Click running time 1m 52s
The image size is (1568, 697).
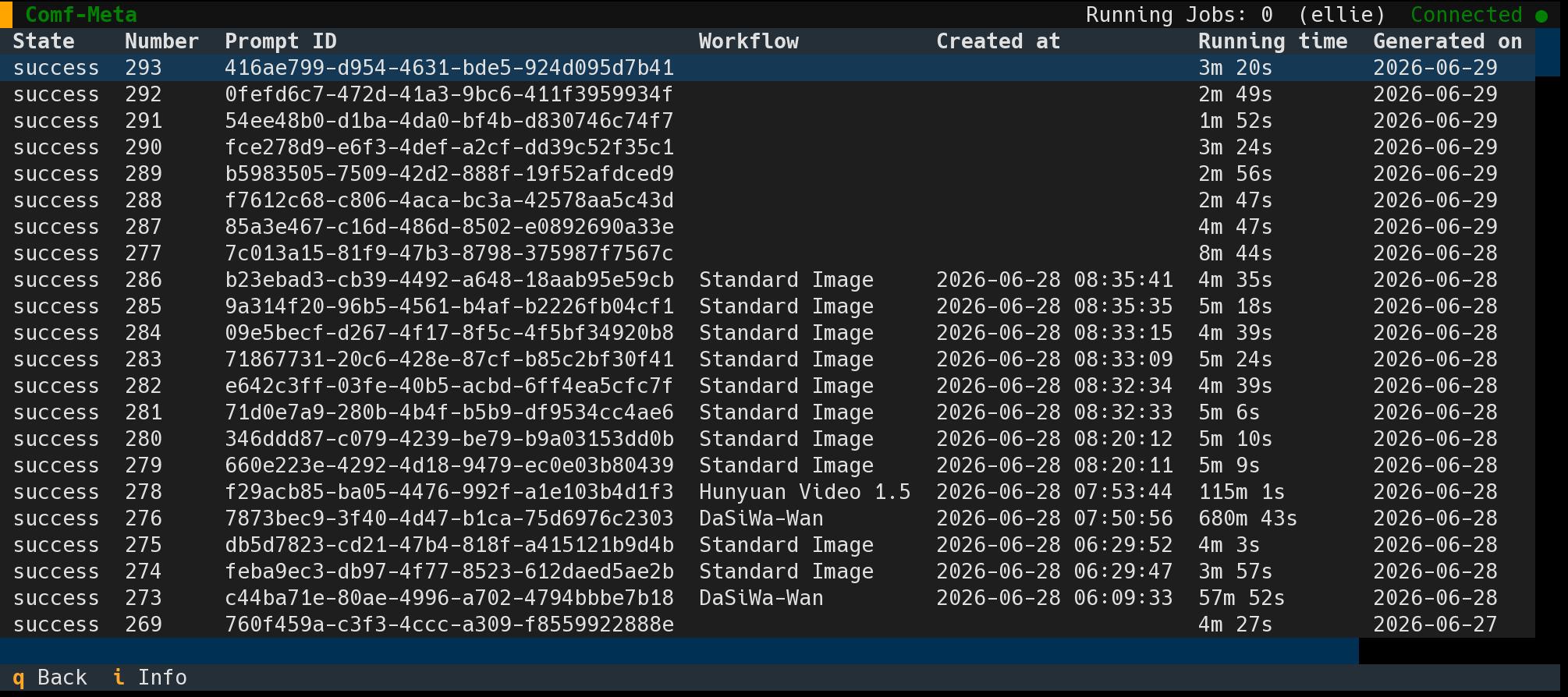pos(1236,121)
